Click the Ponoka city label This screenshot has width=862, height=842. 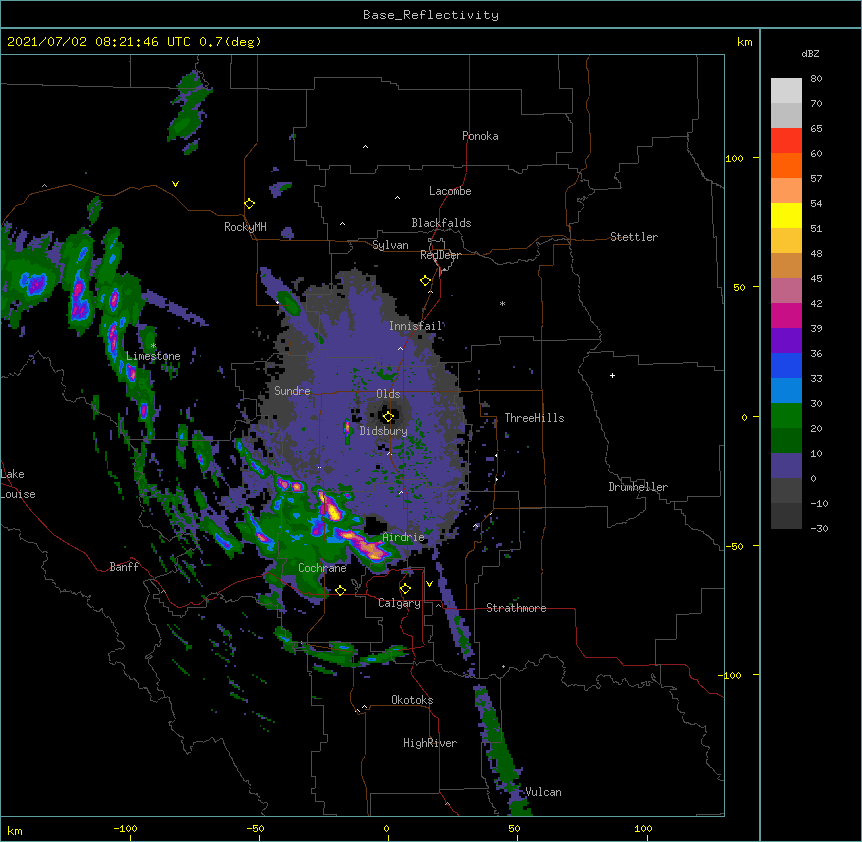pos(480,136)
